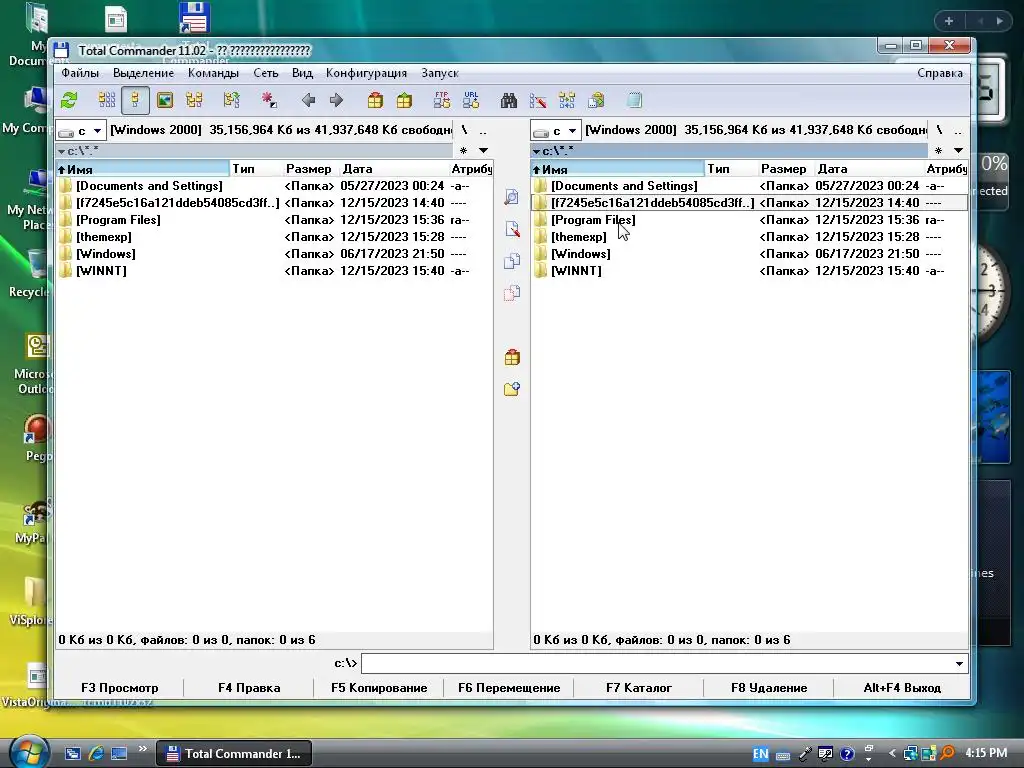Go back with the left arrow toolbar icon
1024x768 pixels.
coord(308,100)
